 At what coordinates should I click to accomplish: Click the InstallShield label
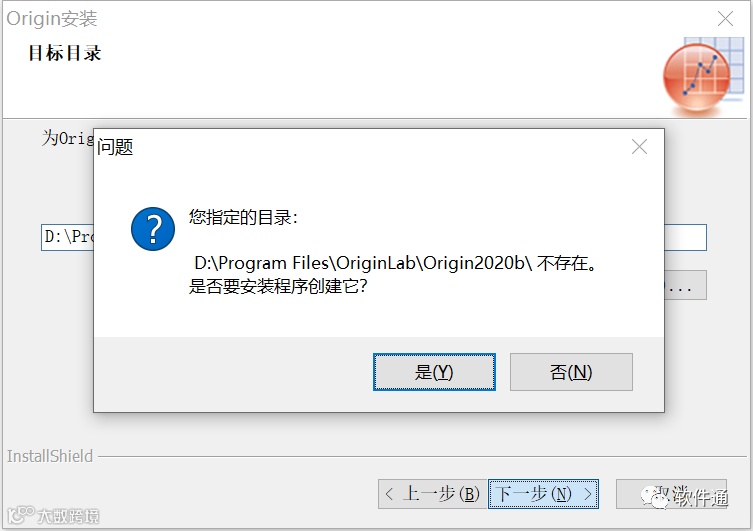[x=49, y=456]
